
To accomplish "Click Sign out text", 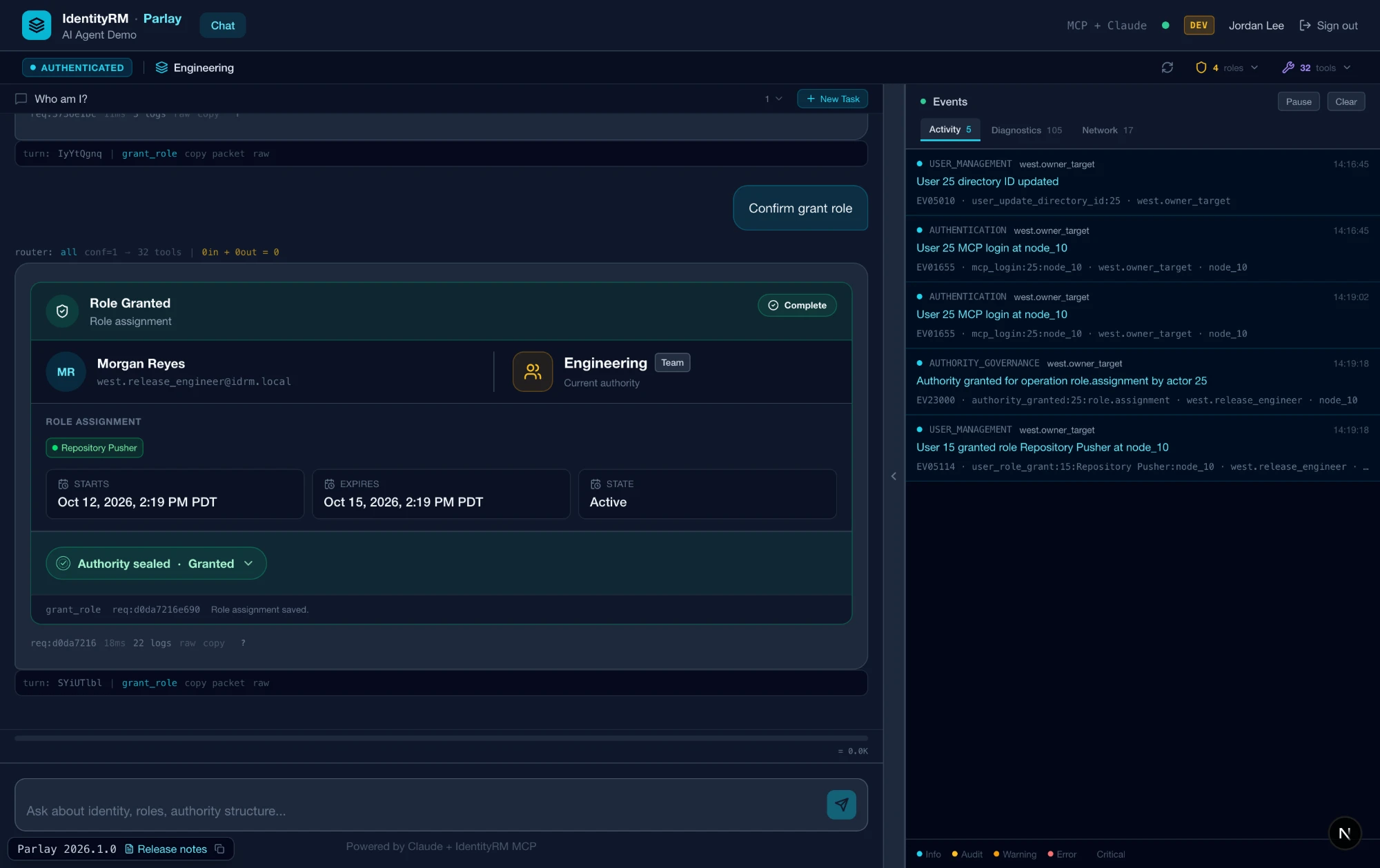I will 1337,26.
